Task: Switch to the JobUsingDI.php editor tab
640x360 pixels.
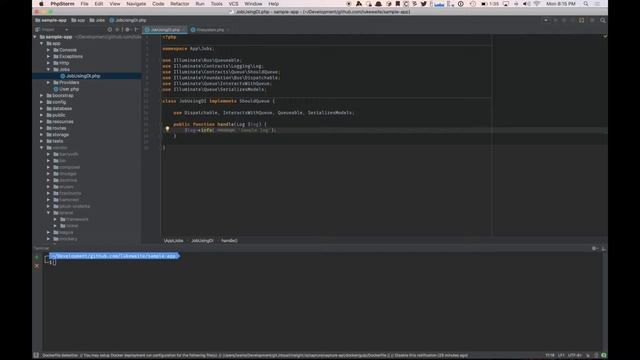Action: 164,30
